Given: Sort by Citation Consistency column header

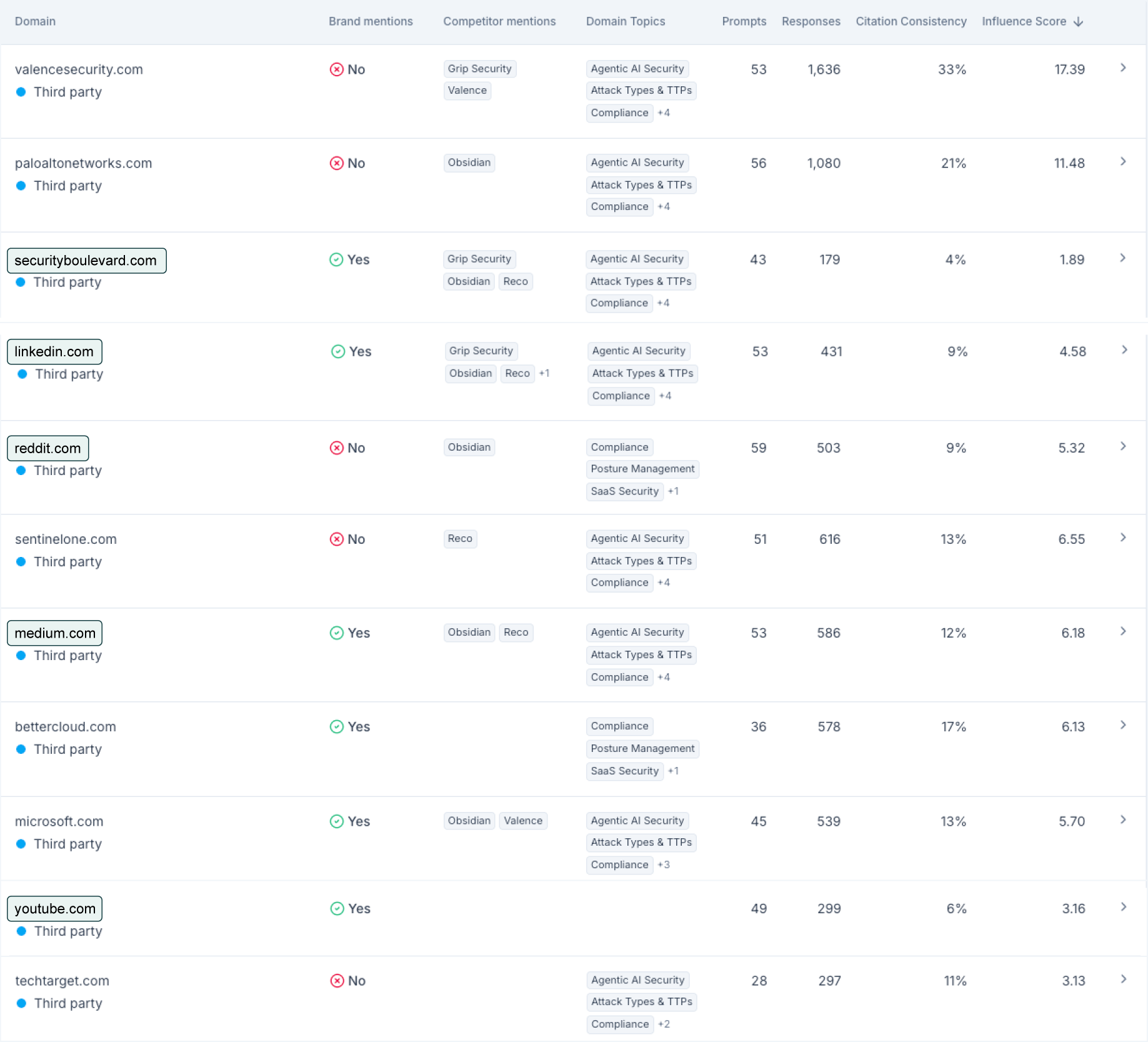Looking at the screenshot, I should 911,21.
